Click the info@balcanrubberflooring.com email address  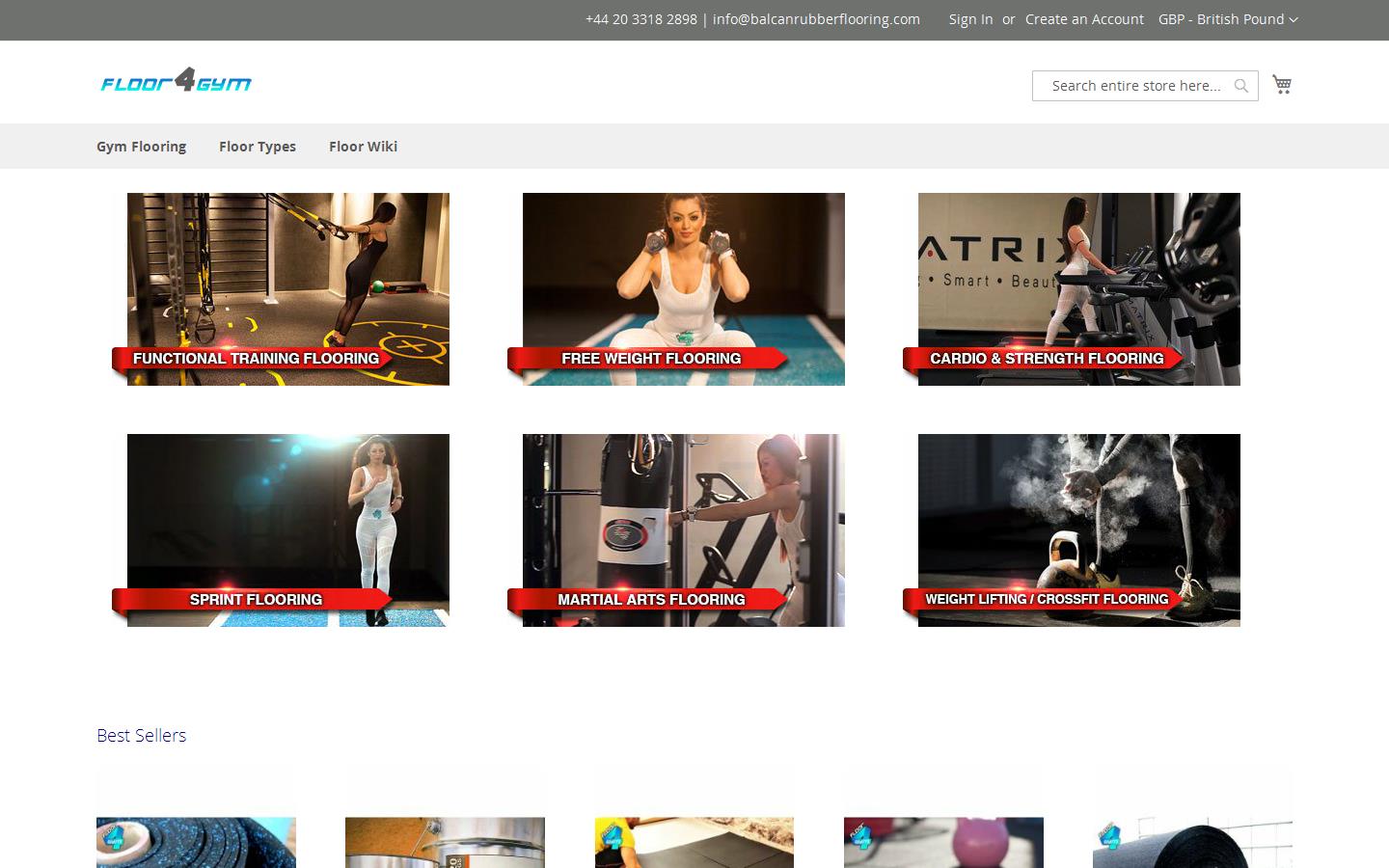pyautogui.click(x=816, y=19)
